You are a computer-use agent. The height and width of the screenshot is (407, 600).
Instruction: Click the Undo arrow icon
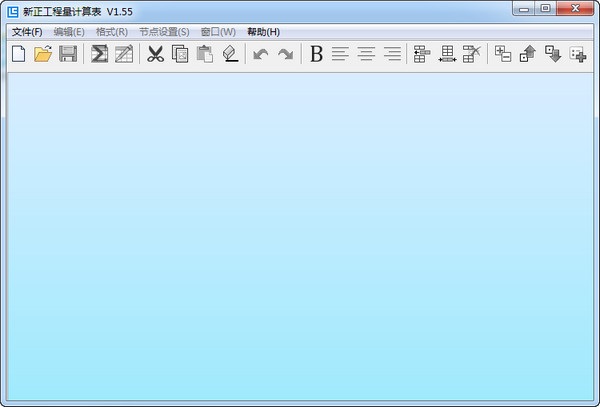(261, 54)
